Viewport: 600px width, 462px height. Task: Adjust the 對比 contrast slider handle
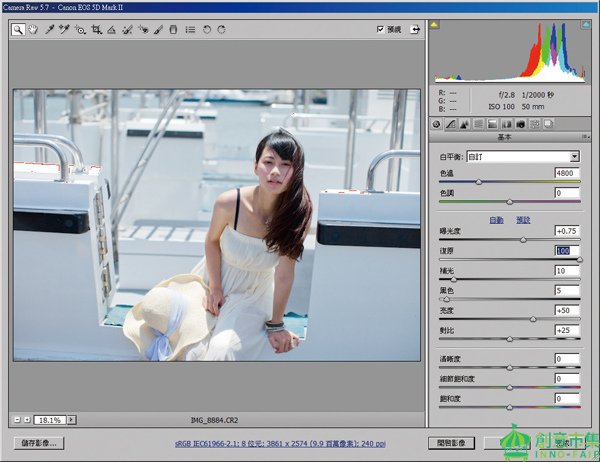click(510, 340)
